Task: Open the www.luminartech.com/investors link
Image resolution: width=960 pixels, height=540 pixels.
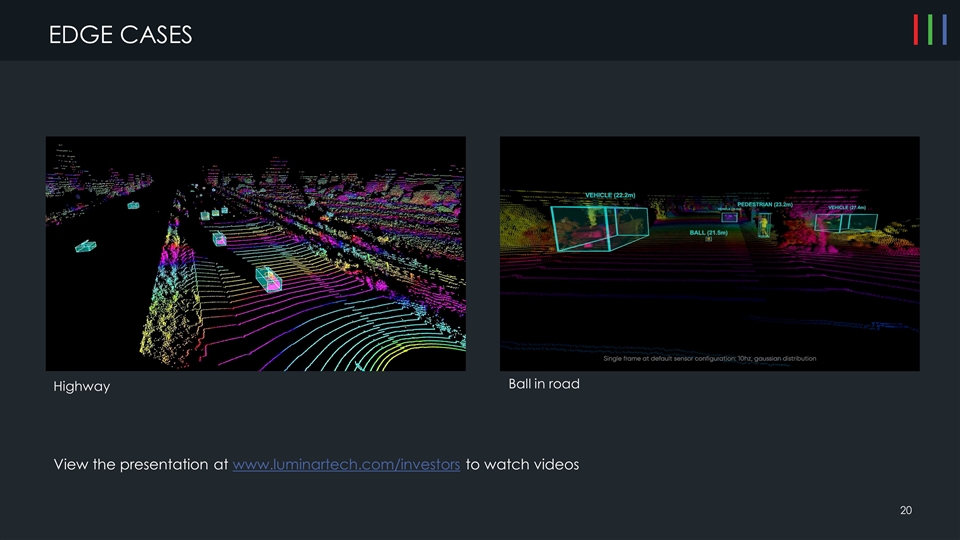Action: [x=346, y=465]
